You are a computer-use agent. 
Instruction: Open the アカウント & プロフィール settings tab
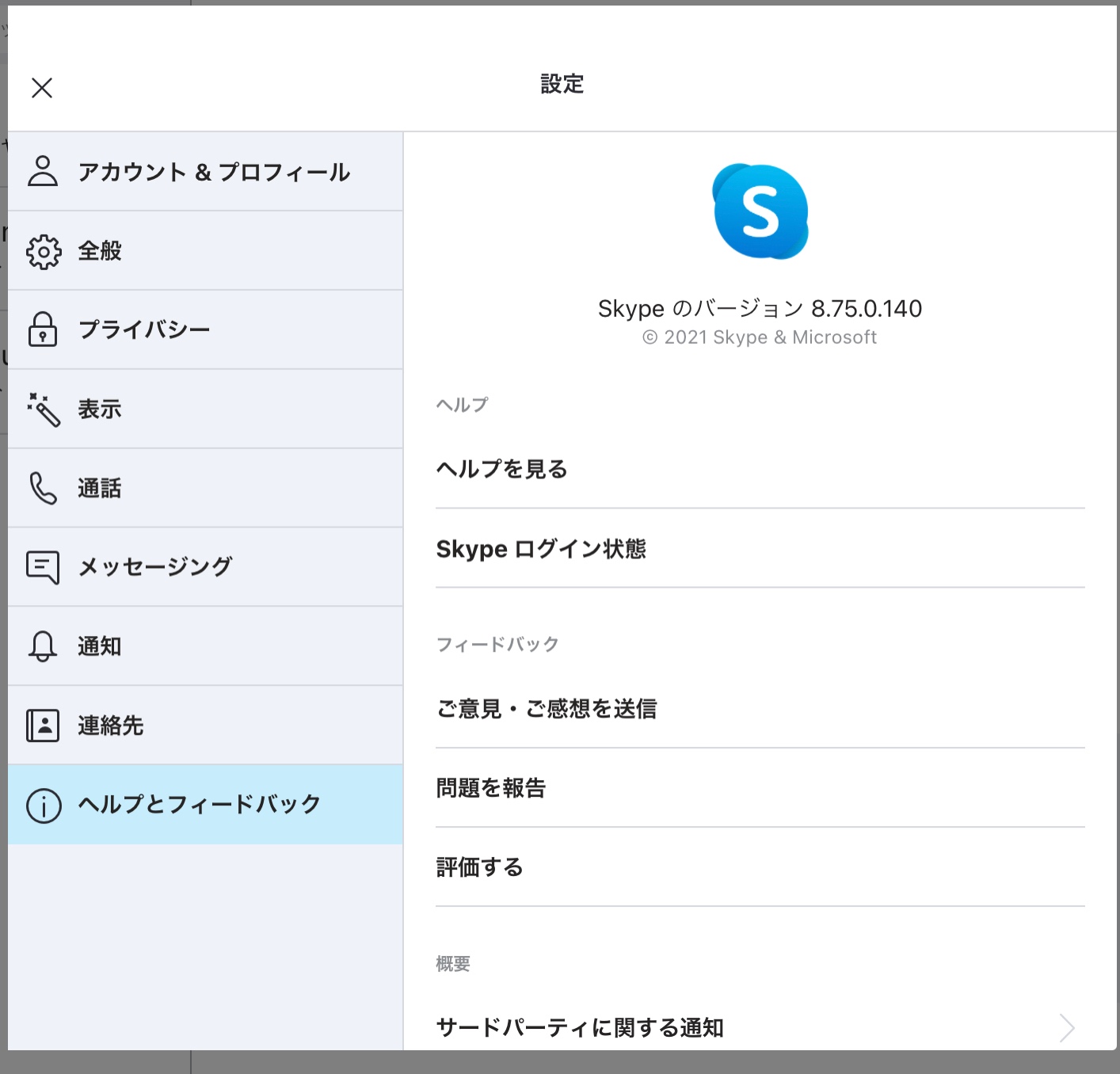[x=205, y=171]
